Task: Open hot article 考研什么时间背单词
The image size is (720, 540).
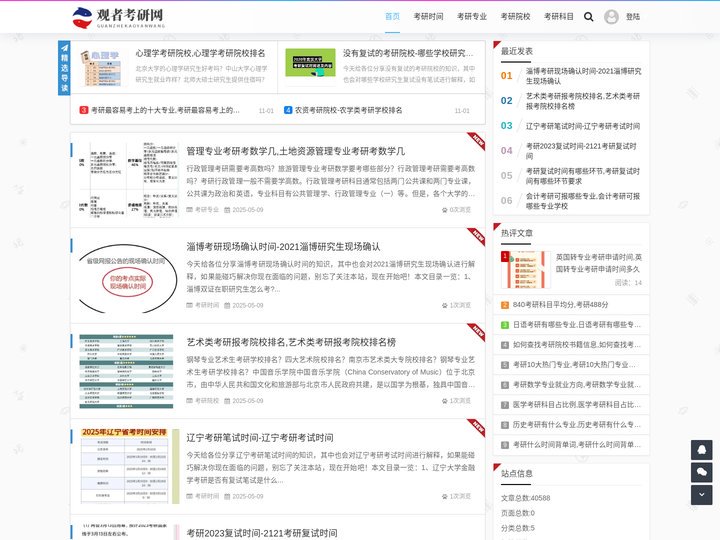Action: point(577,444)
